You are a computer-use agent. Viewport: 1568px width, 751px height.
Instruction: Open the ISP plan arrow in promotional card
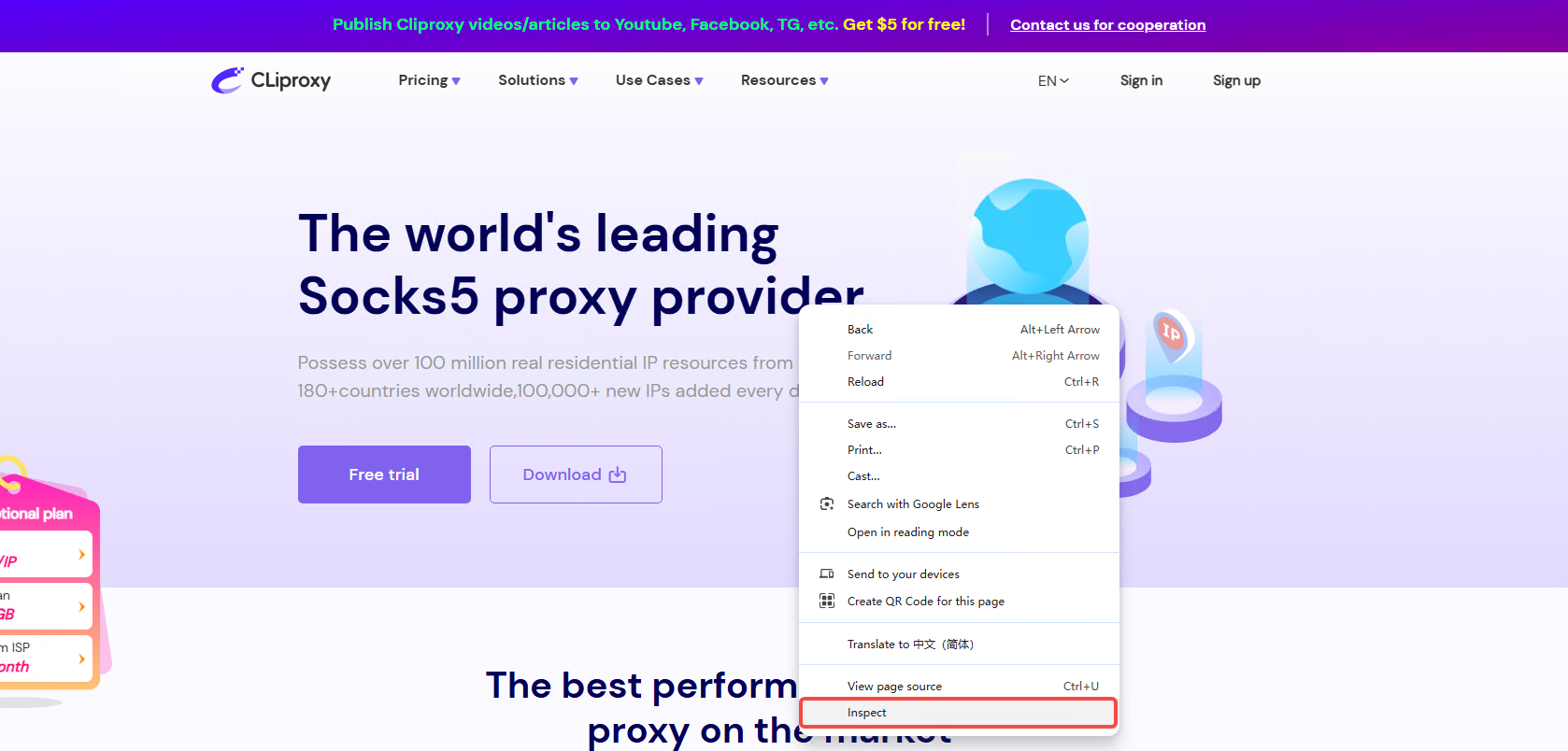coord(82,659)
